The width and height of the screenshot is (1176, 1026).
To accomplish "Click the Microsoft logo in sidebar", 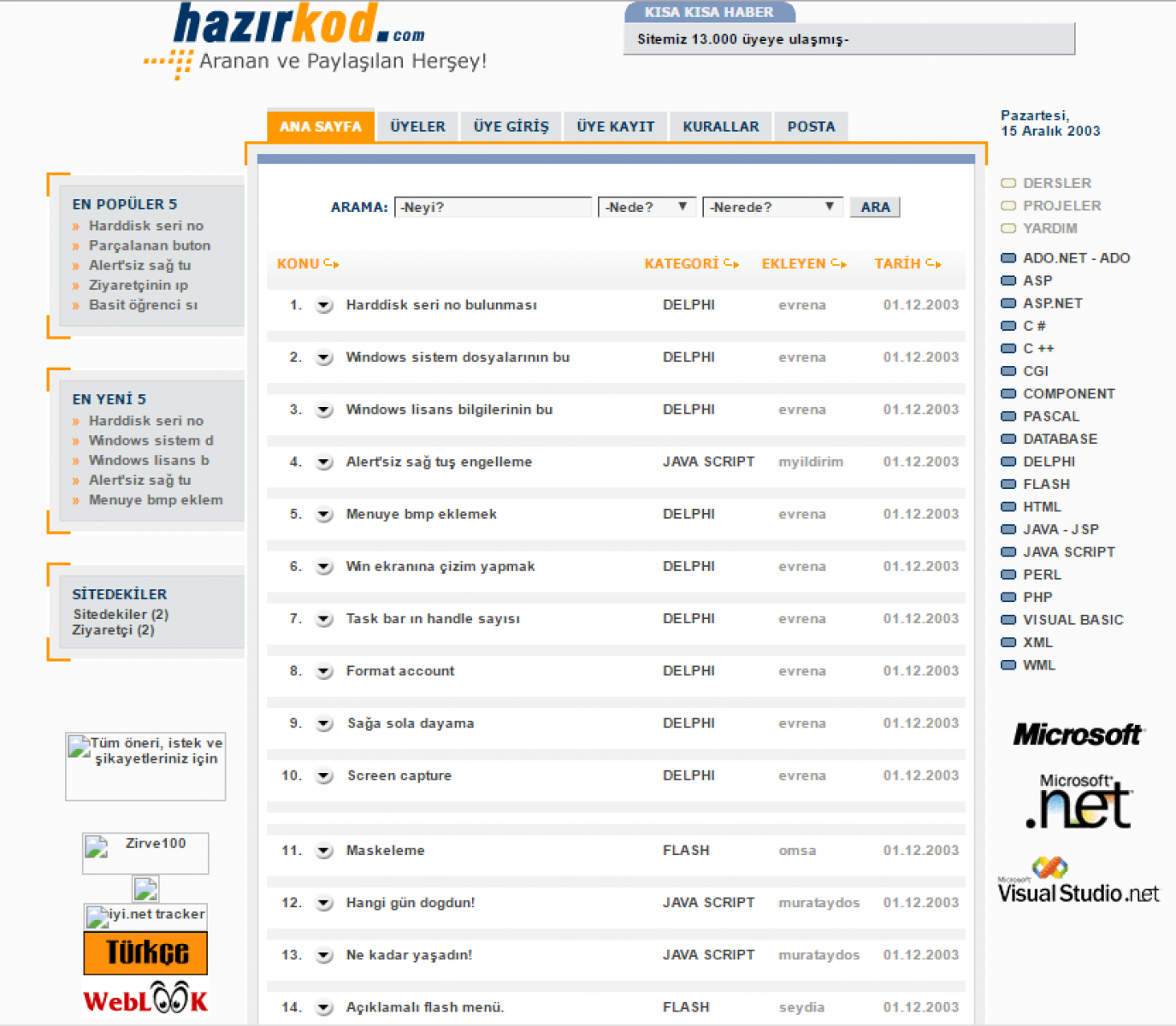I will click(x=1078, y=734).
